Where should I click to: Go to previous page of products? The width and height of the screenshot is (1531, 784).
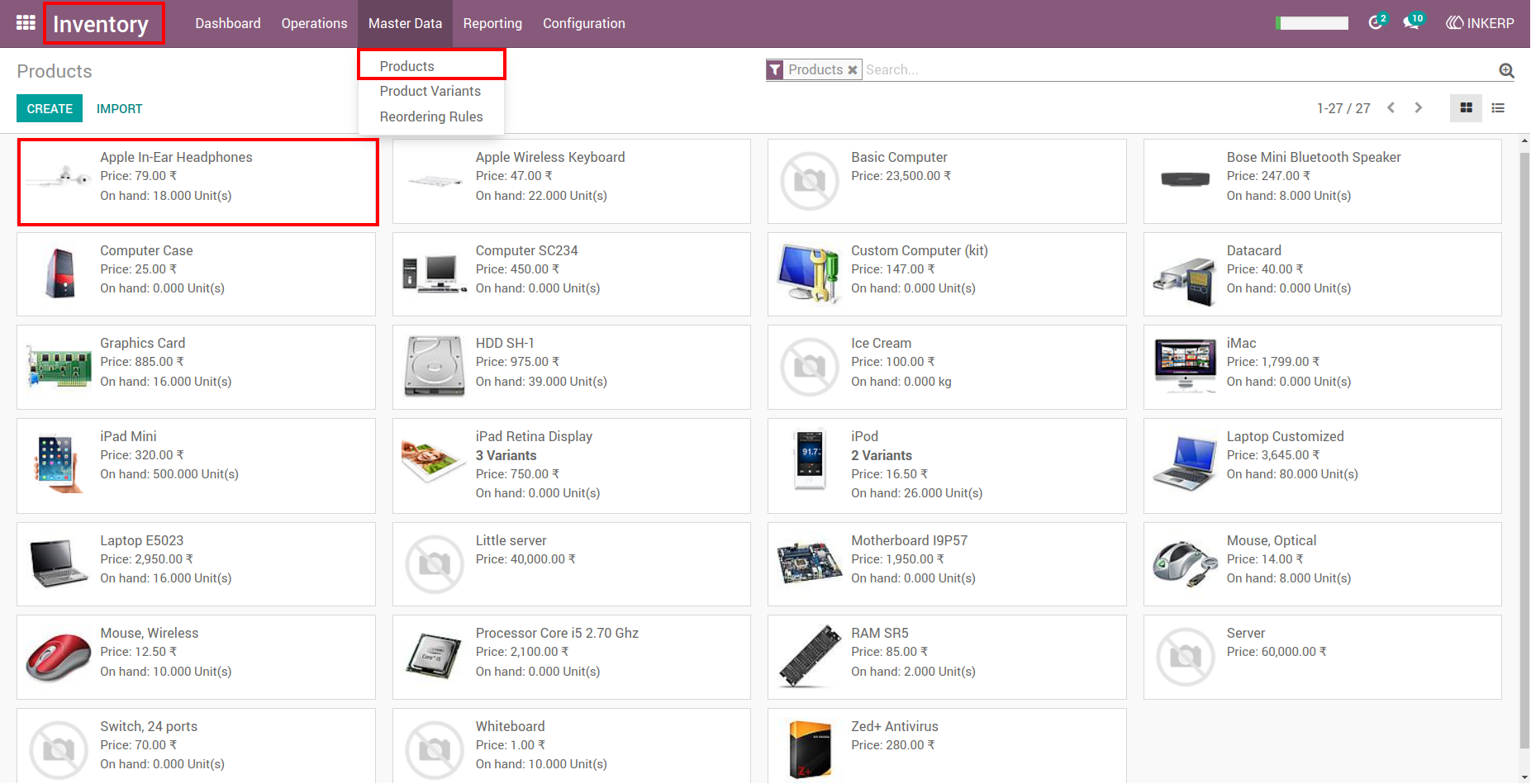[x=1391, y=108]
